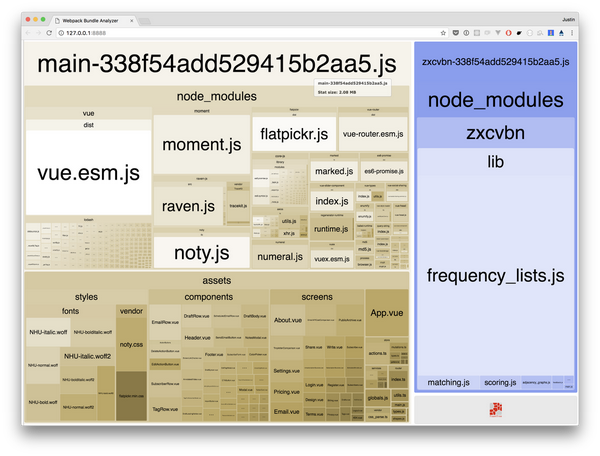Image resolution: width=600 pixels, height=456 pixels.
Task: Click the xhr.js module block
Action: 289,233
